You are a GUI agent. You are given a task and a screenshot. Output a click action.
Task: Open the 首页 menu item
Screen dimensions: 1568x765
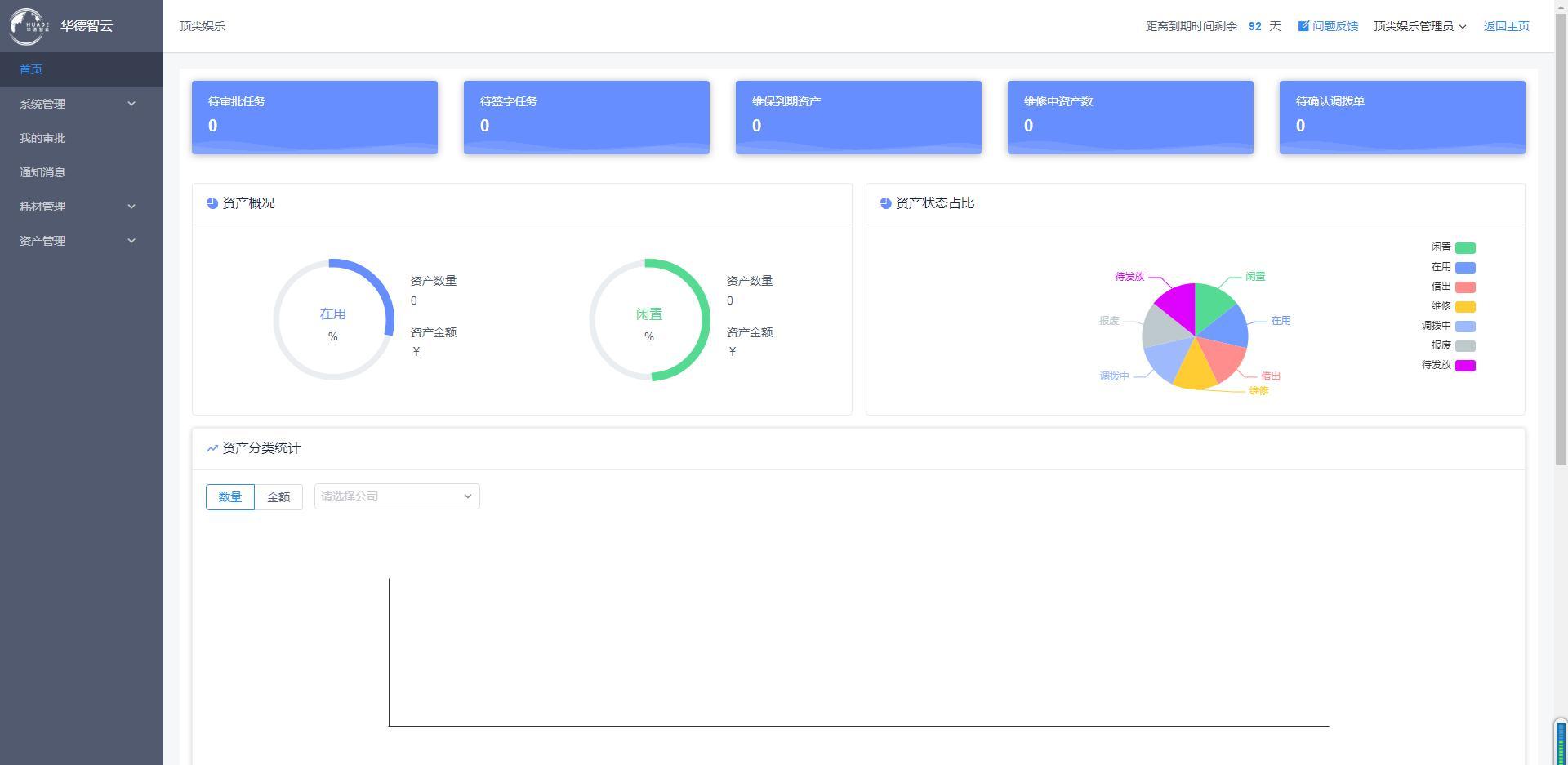82,69
